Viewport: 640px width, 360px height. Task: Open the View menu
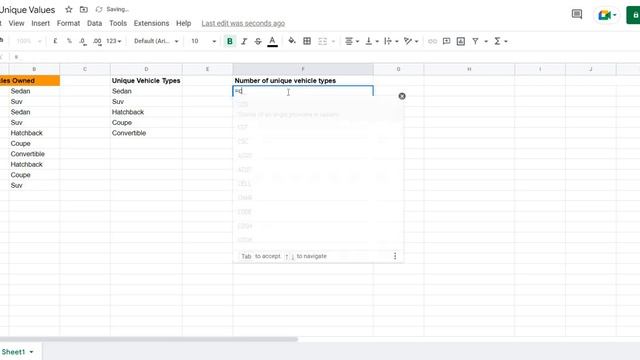click(16, 23)
